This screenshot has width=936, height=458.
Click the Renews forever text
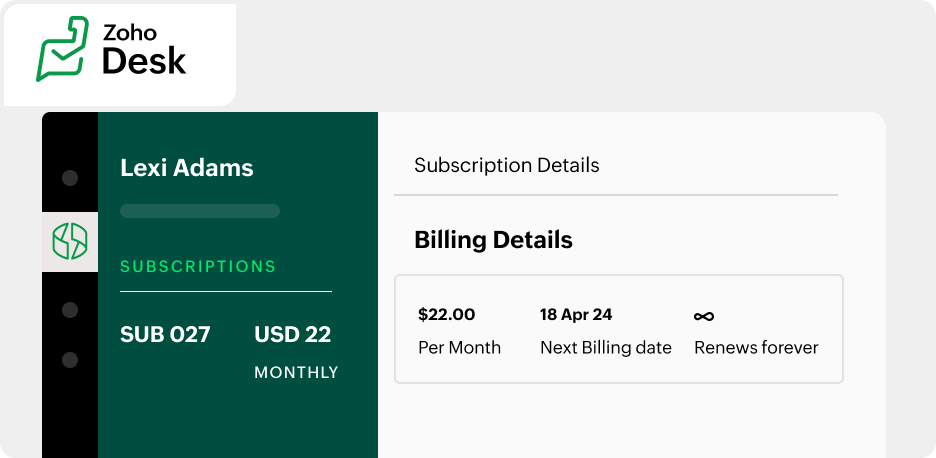(756, 348)
